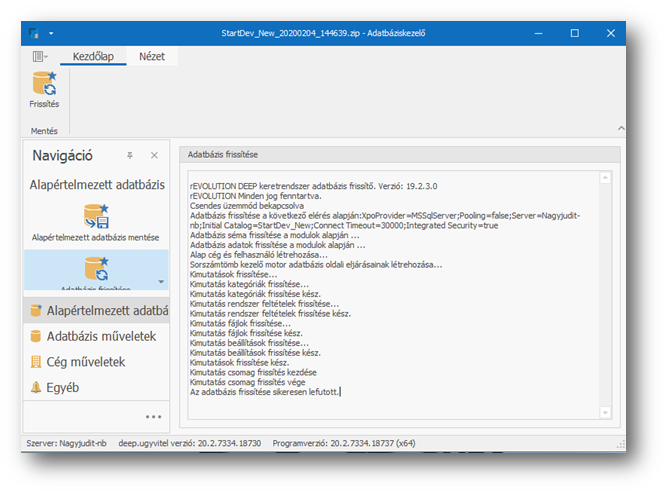Collapse the ribbon with the chevron
668x495 pixels.
(x=622, y=129)
